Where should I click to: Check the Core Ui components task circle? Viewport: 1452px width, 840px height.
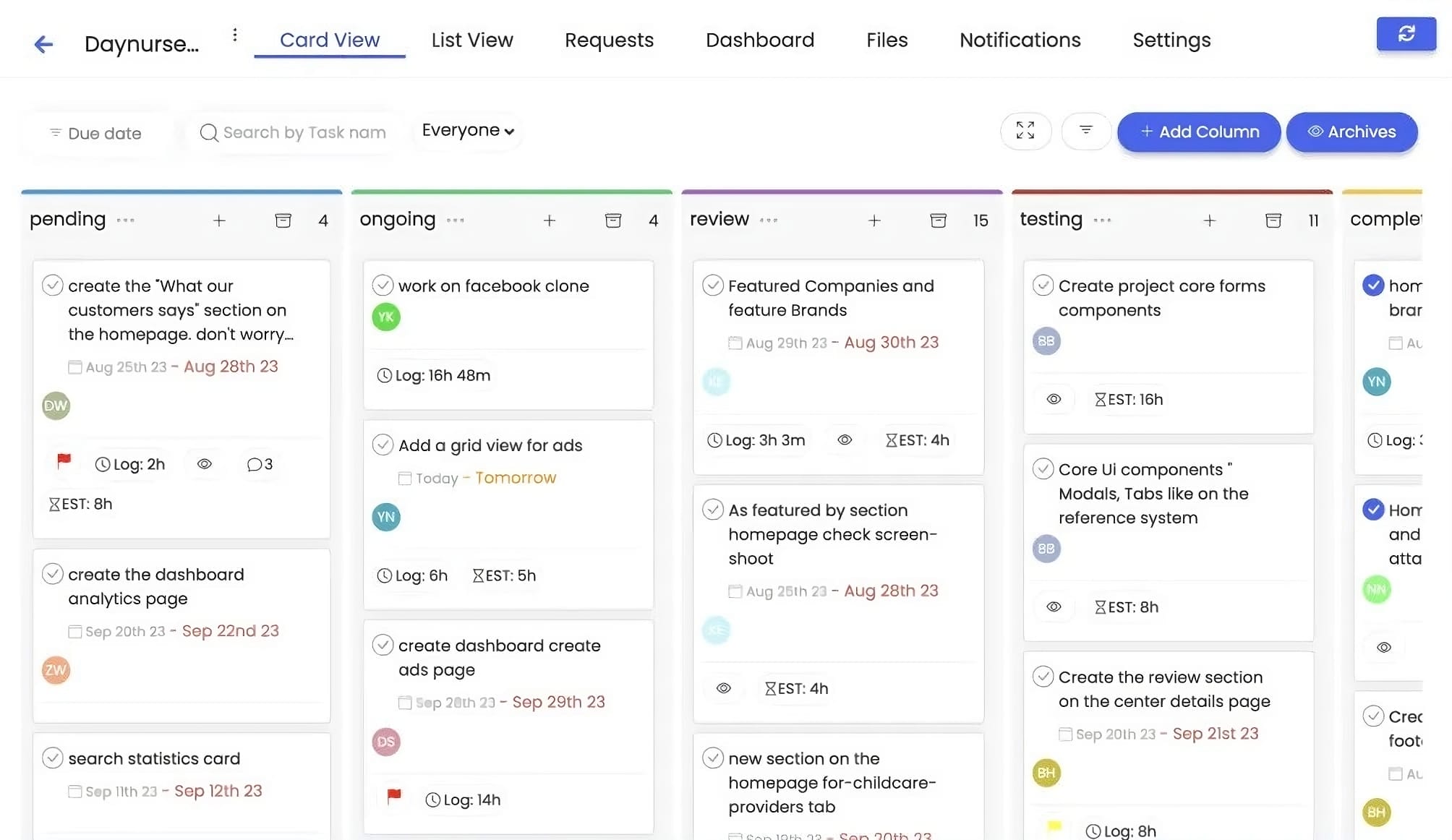[1043, 468]
